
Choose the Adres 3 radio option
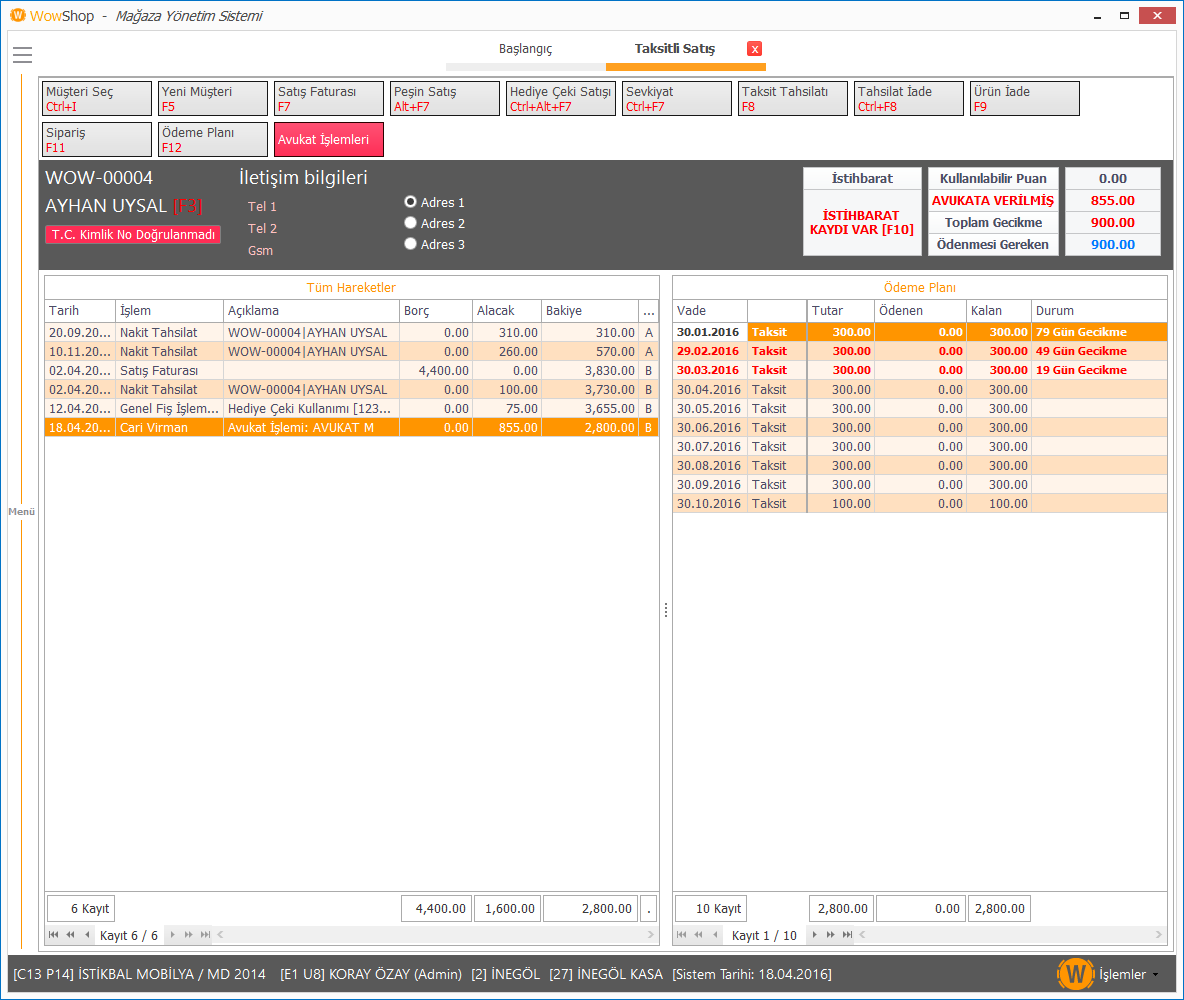click(410, 244)
